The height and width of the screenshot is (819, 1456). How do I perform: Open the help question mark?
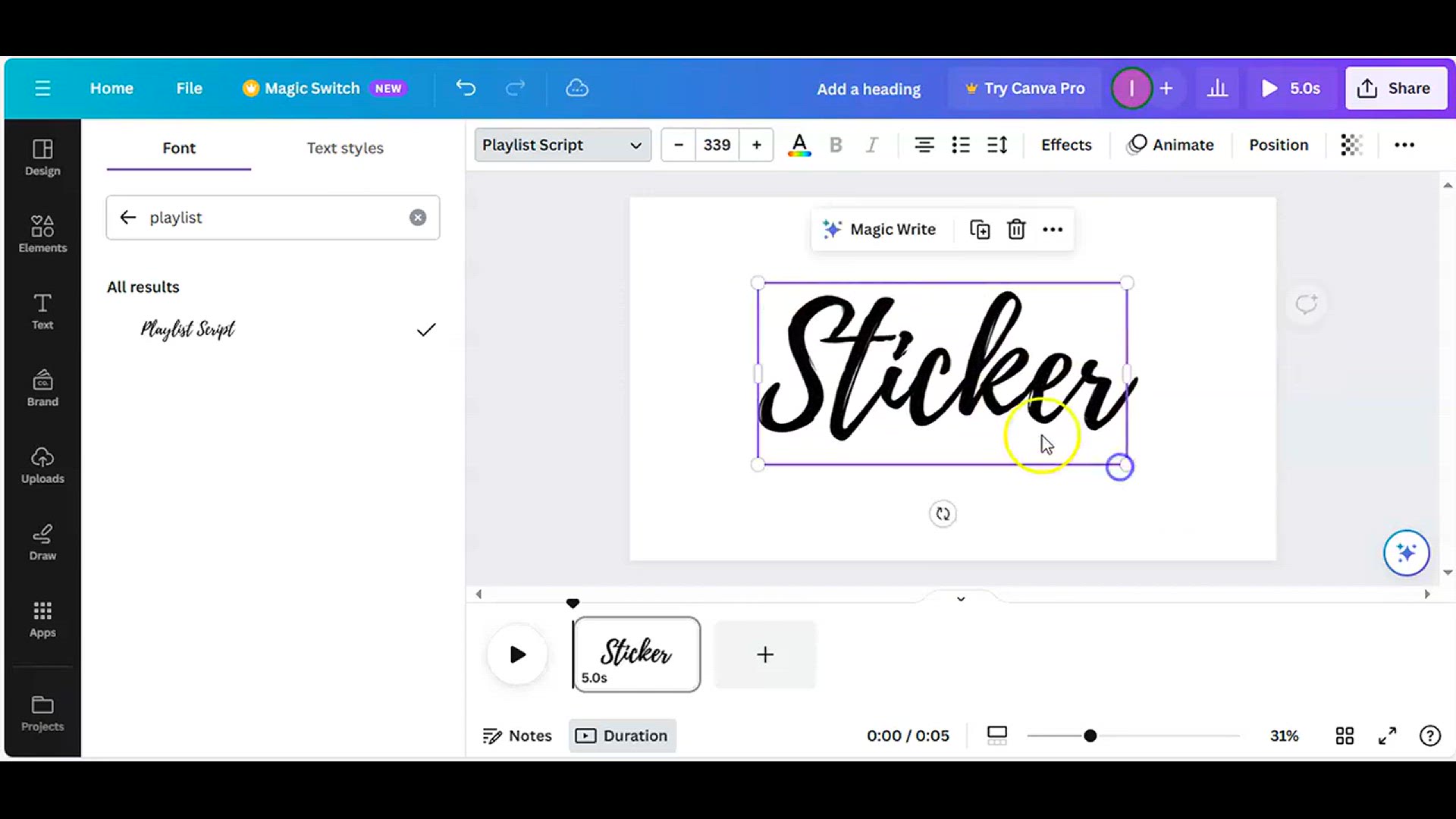tap(1429, 736)
